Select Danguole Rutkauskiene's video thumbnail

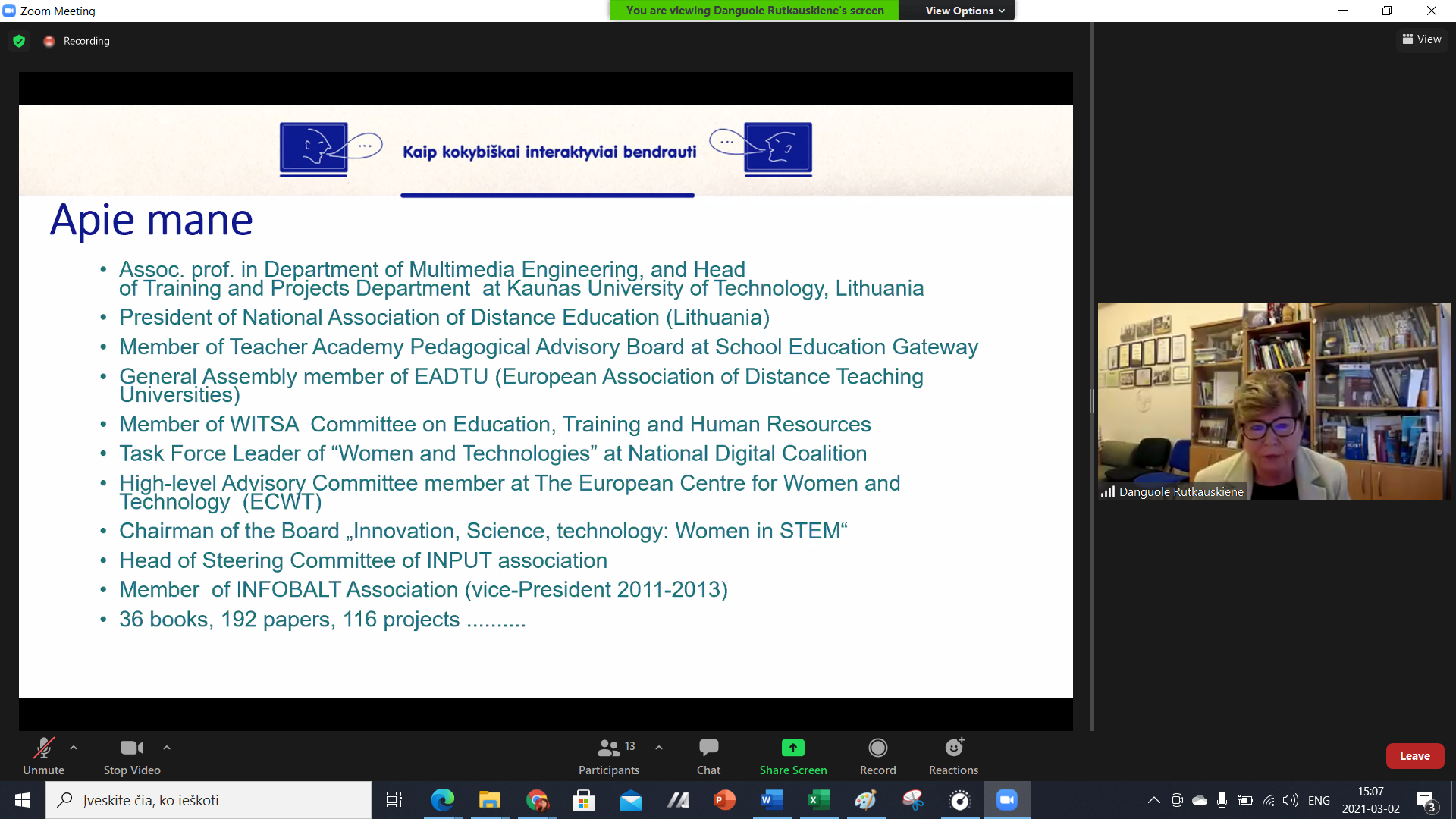[1274, 401]
